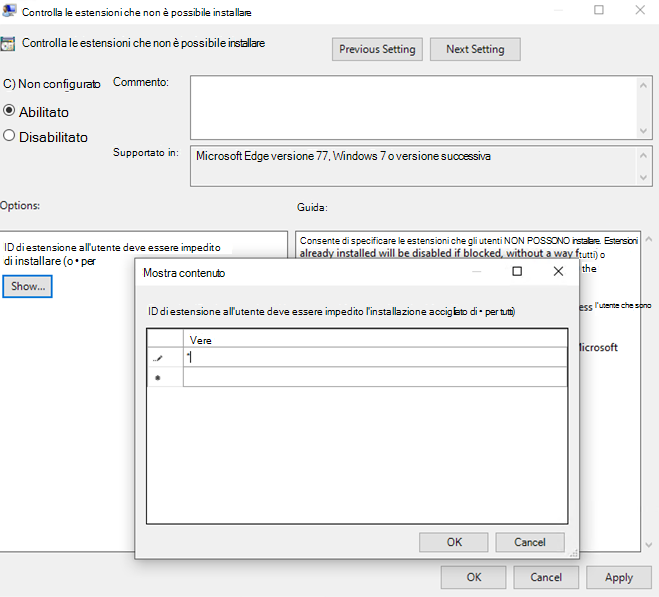The height and width of the screenshot is (597, 659).
Task: Select the pencil edit row header
Action: click(165, 357)
